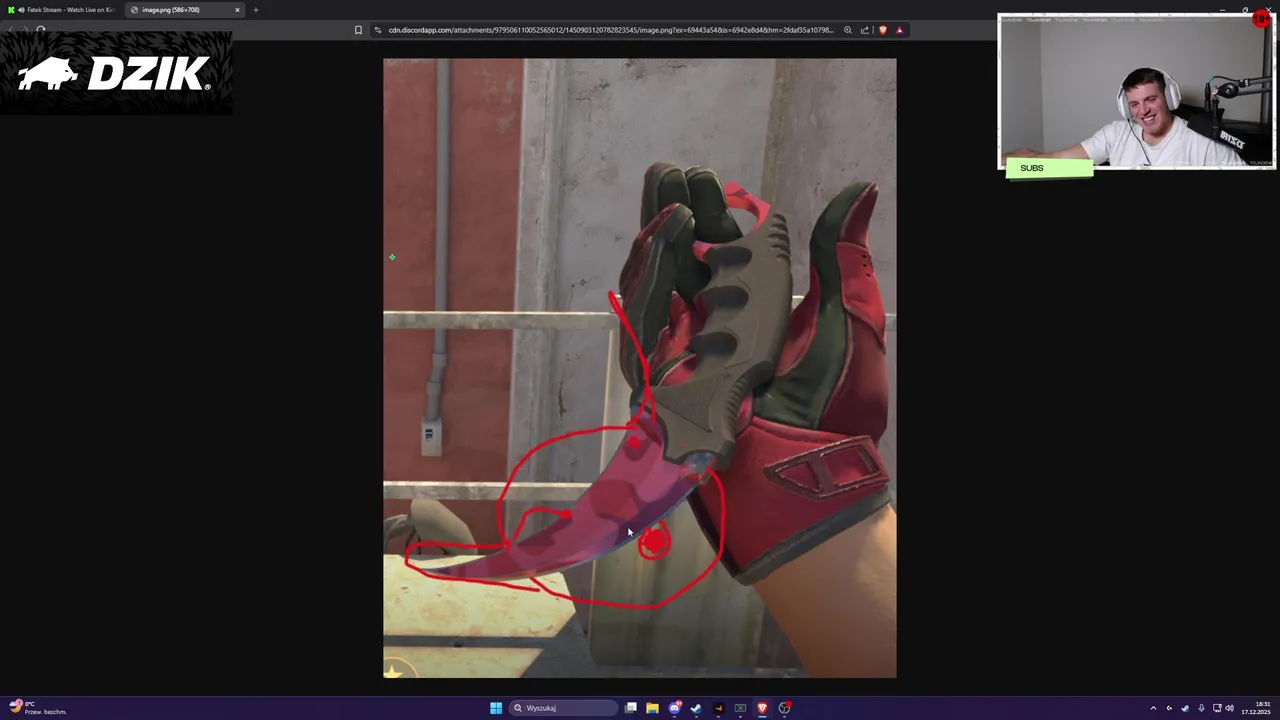Open File Explorer from the taskbar
The height and width of the screenshot is (720, 1280).
point(652,708)
